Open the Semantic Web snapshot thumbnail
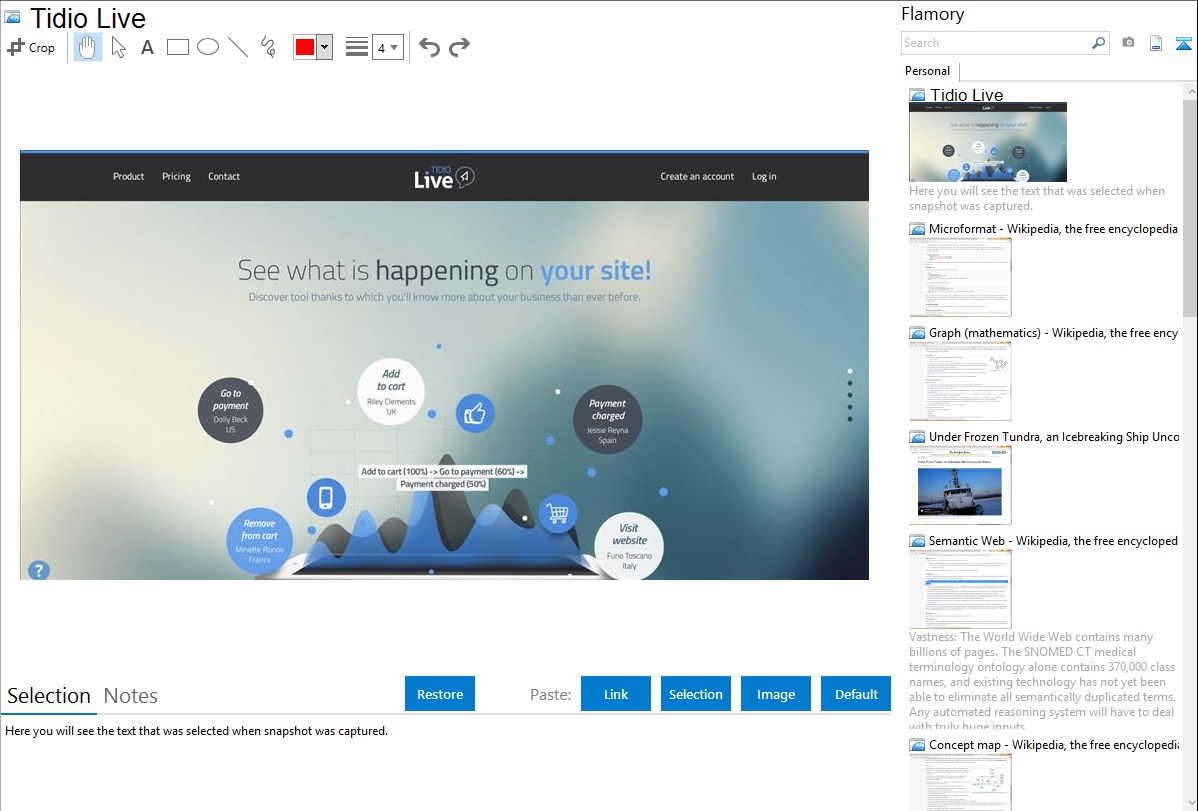The image size is (1198, 811). pos(960,589)
